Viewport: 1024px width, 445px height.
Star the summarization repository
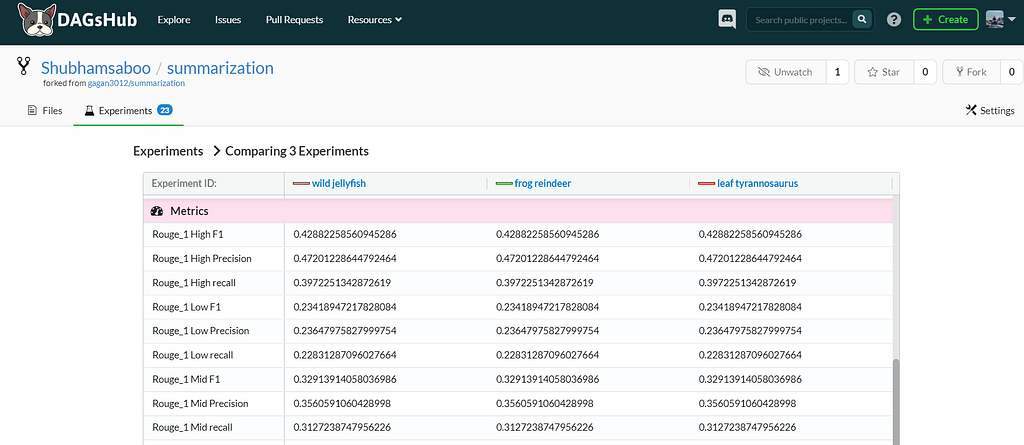883,72
